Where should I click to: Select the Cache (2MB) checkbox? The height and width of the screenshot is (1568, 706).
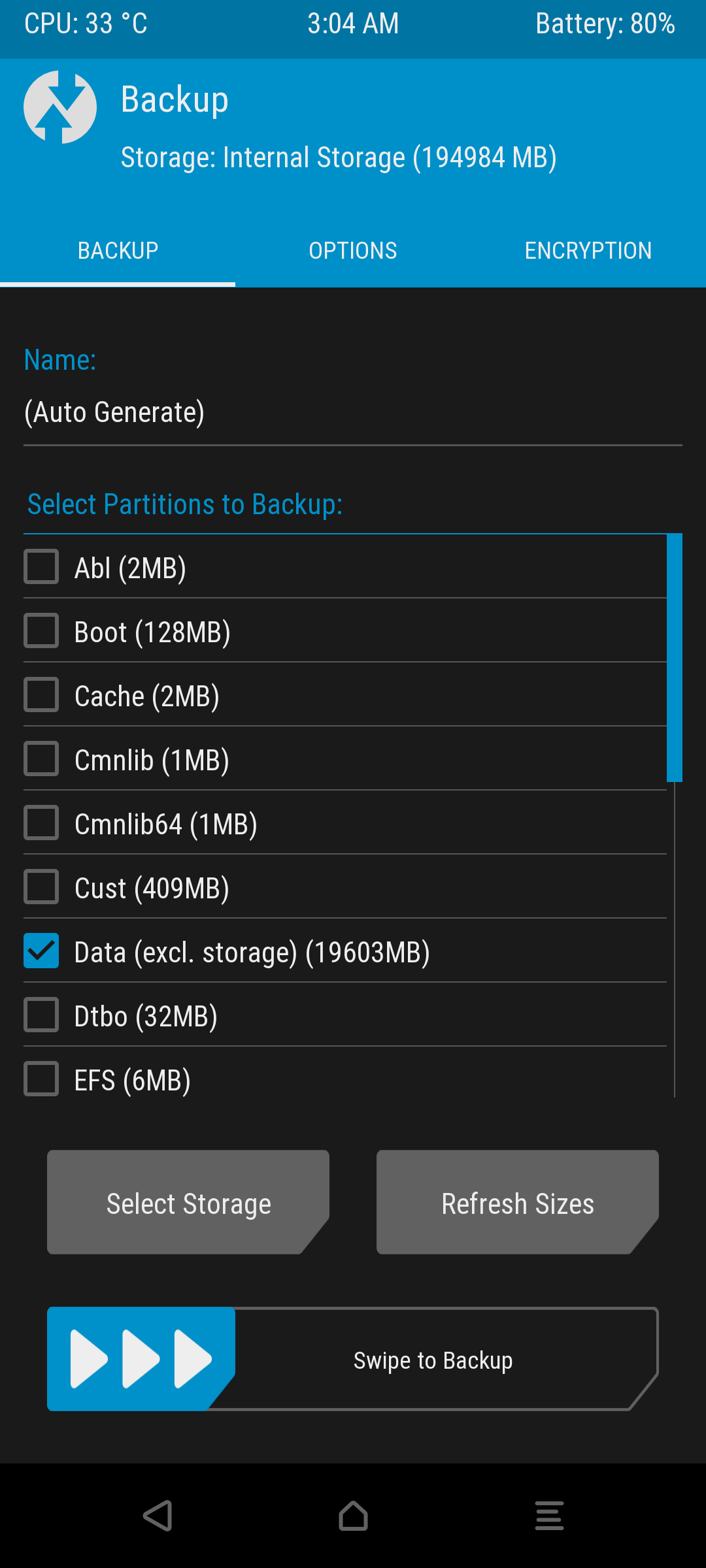coord(41,694)
